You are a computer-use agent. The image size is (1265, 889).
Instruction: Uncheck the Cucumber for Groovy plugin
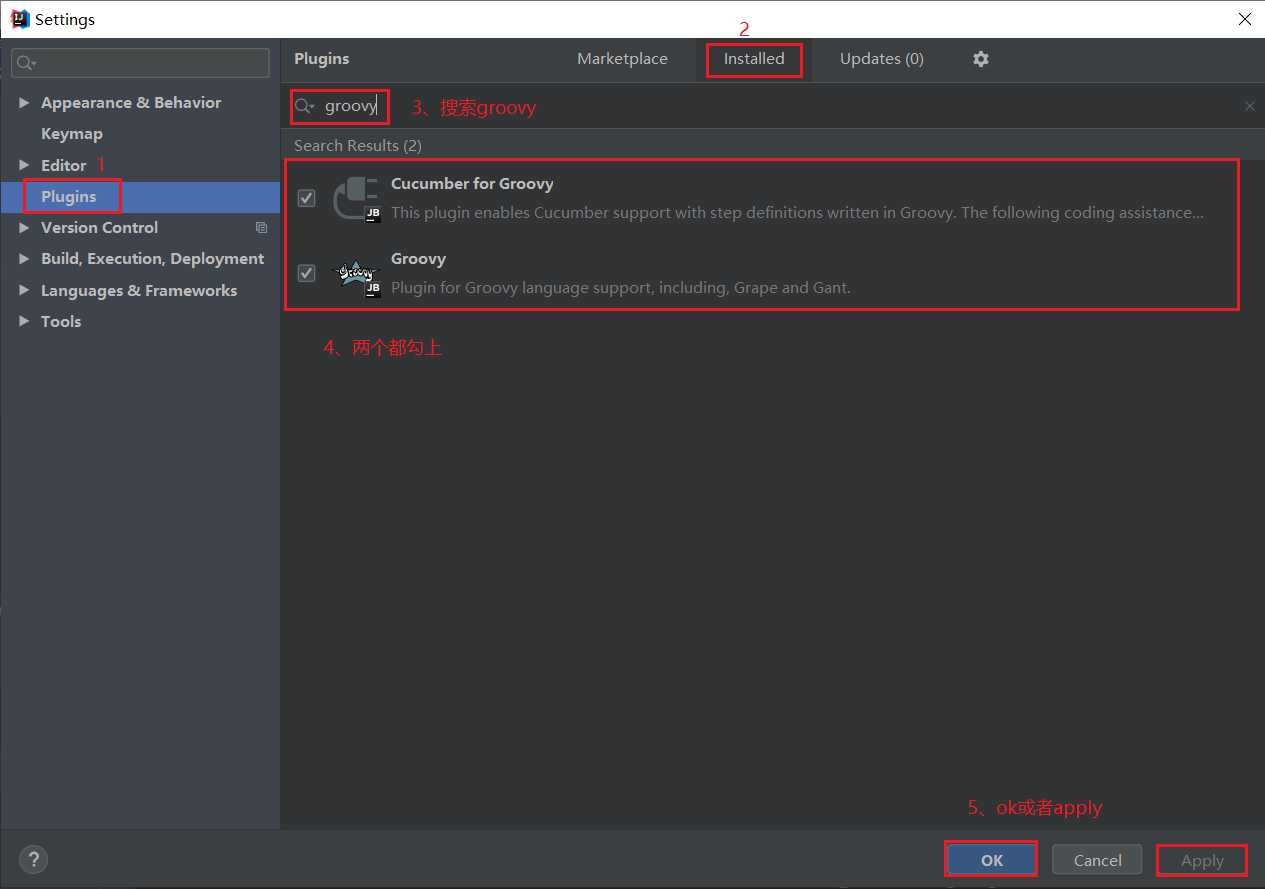pos(307,198)
